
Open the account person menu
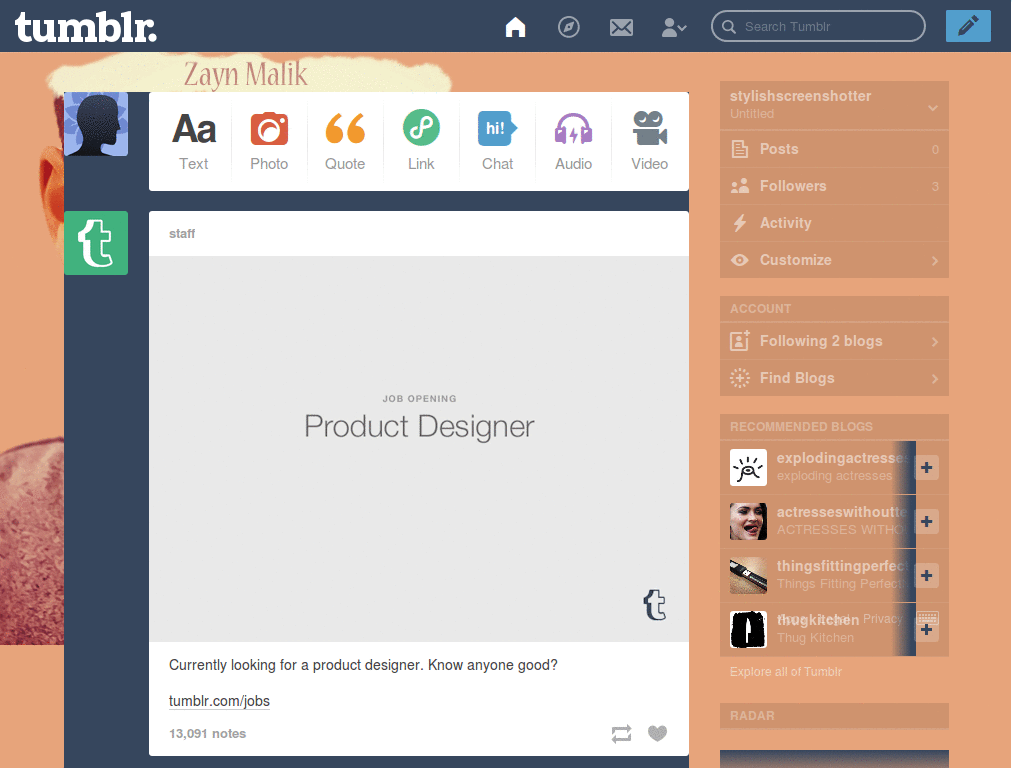click(673, 27)
